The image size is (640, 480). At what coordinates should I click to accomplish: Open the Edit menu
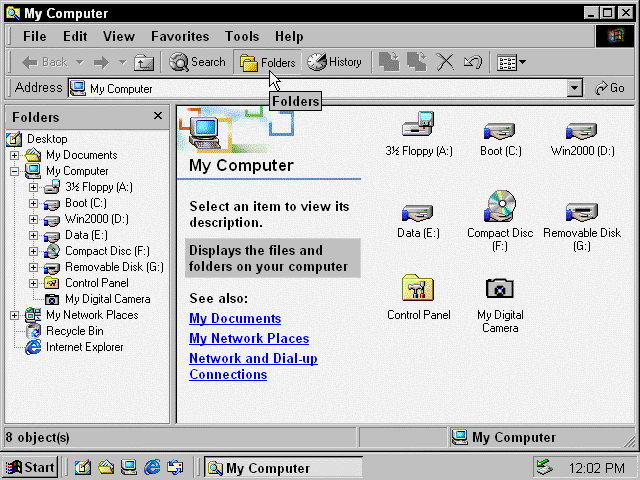coord(75,36)
